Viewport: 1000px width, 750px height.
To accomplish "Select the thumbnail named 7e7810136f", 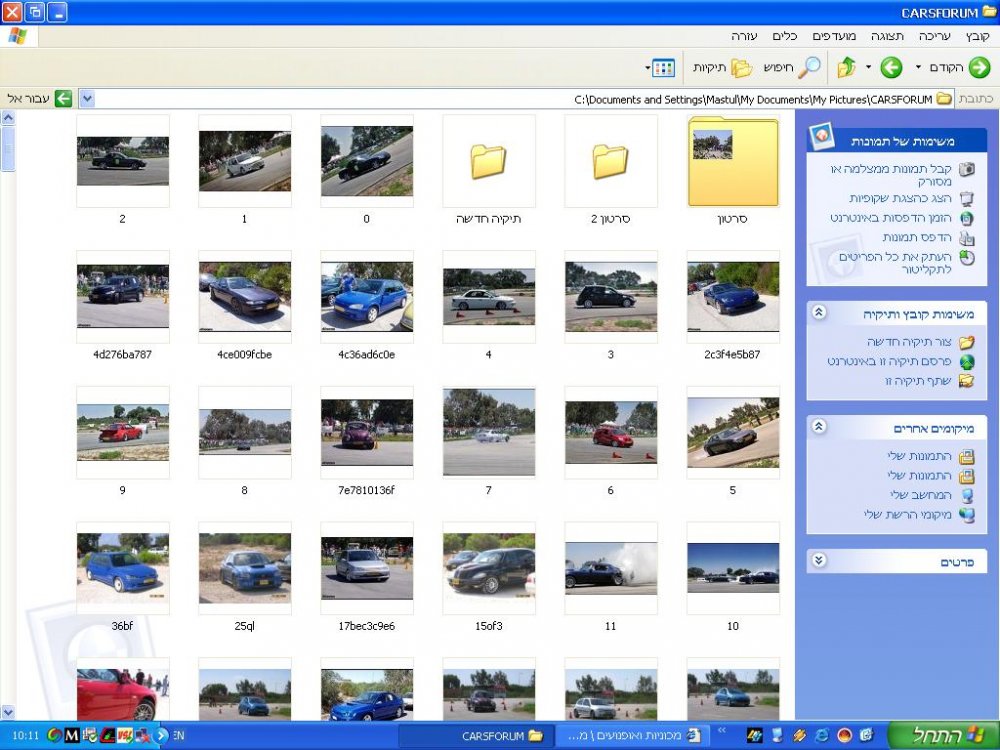I will coord(367,433).
